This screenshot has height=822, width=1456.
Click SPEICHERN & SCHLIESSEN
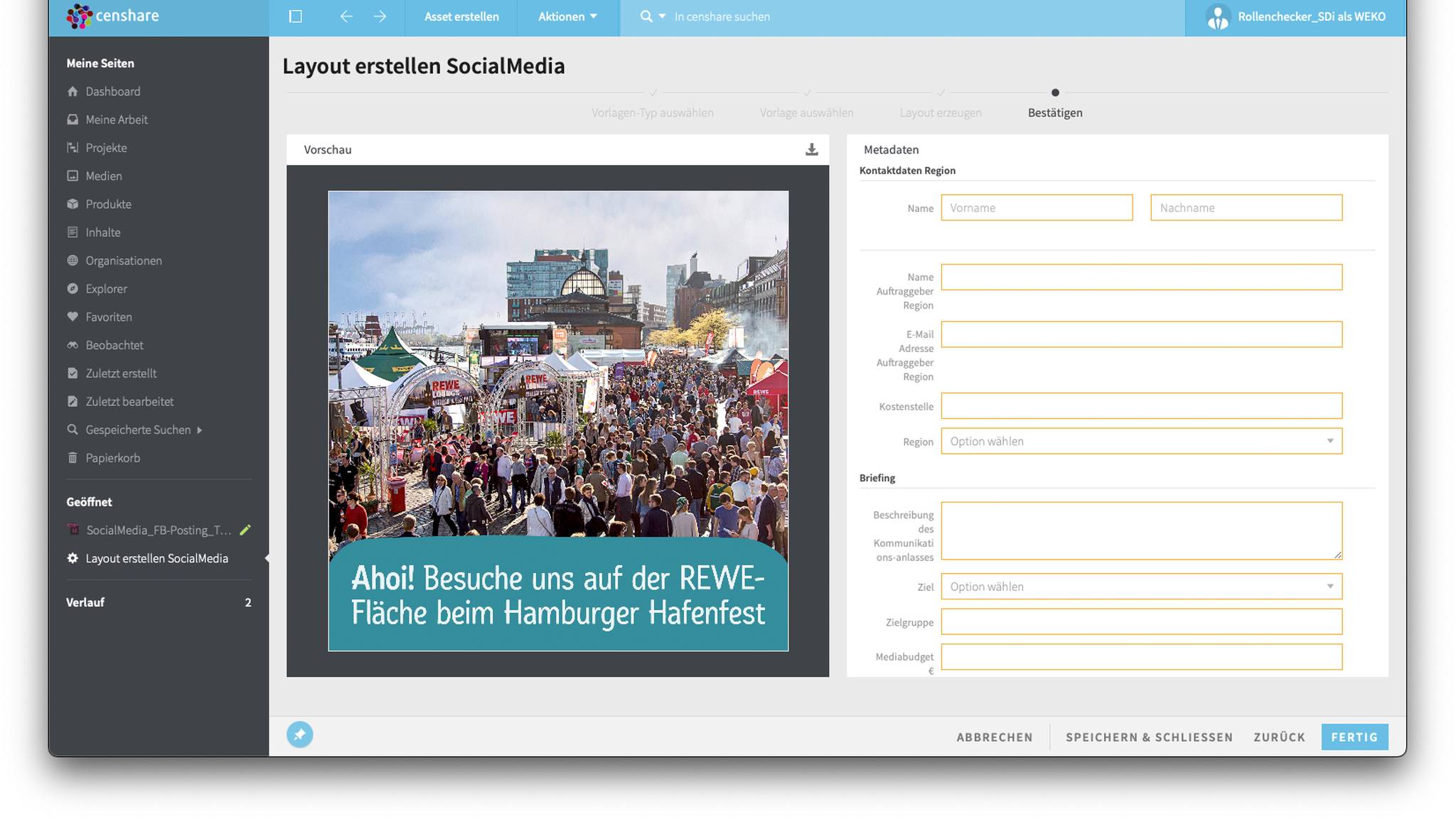click(x=1149, y=737)
